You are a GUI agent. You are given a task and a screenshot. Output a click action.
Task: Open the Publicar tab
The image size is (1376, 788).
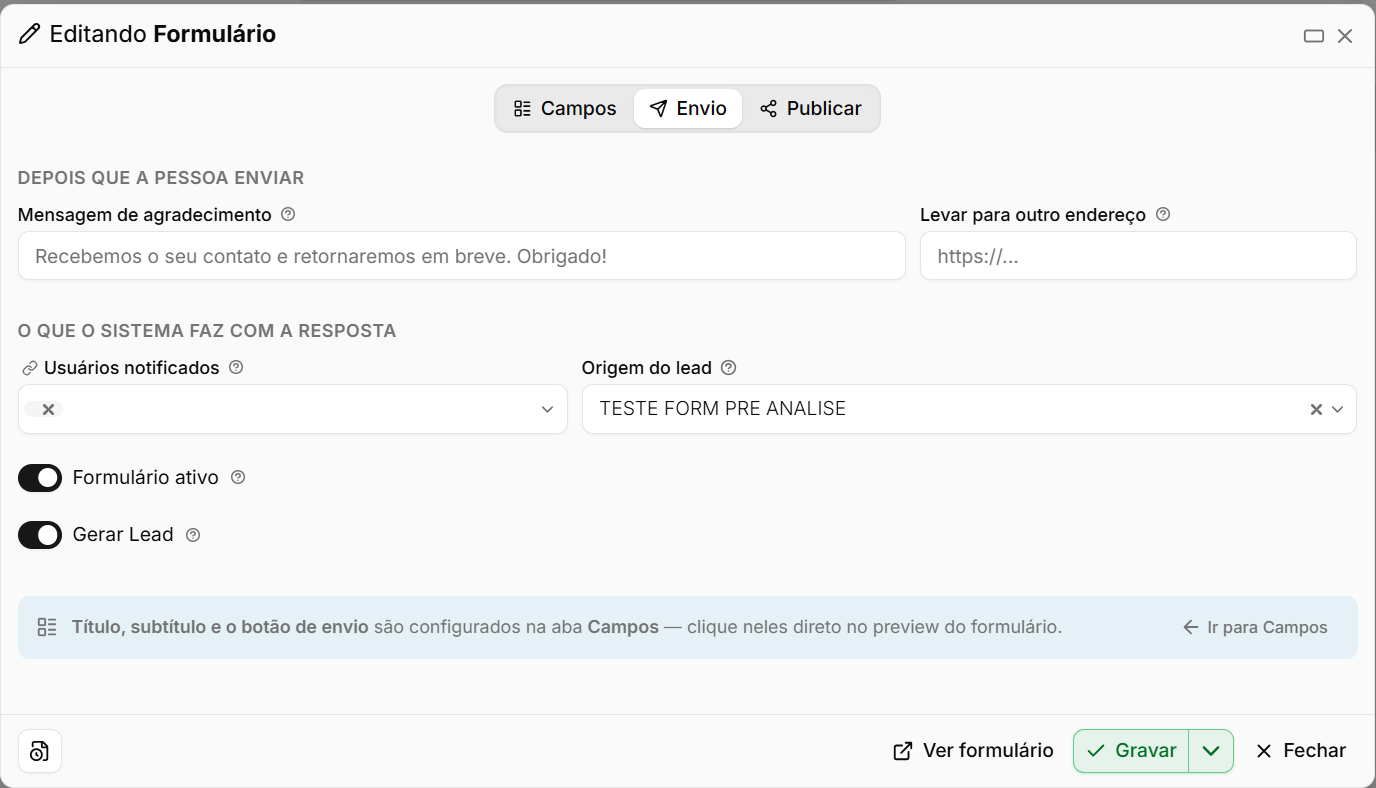click(x=811, y=108)
